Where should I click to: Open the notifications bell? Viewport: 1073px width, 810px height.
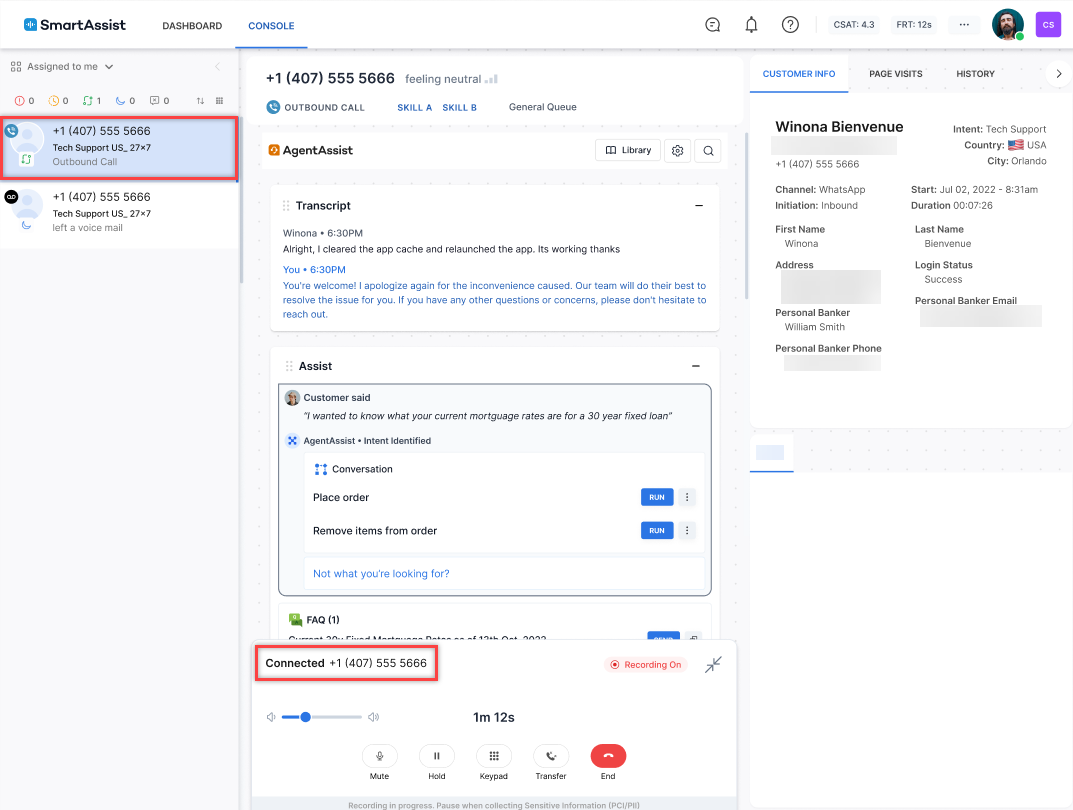751,24
